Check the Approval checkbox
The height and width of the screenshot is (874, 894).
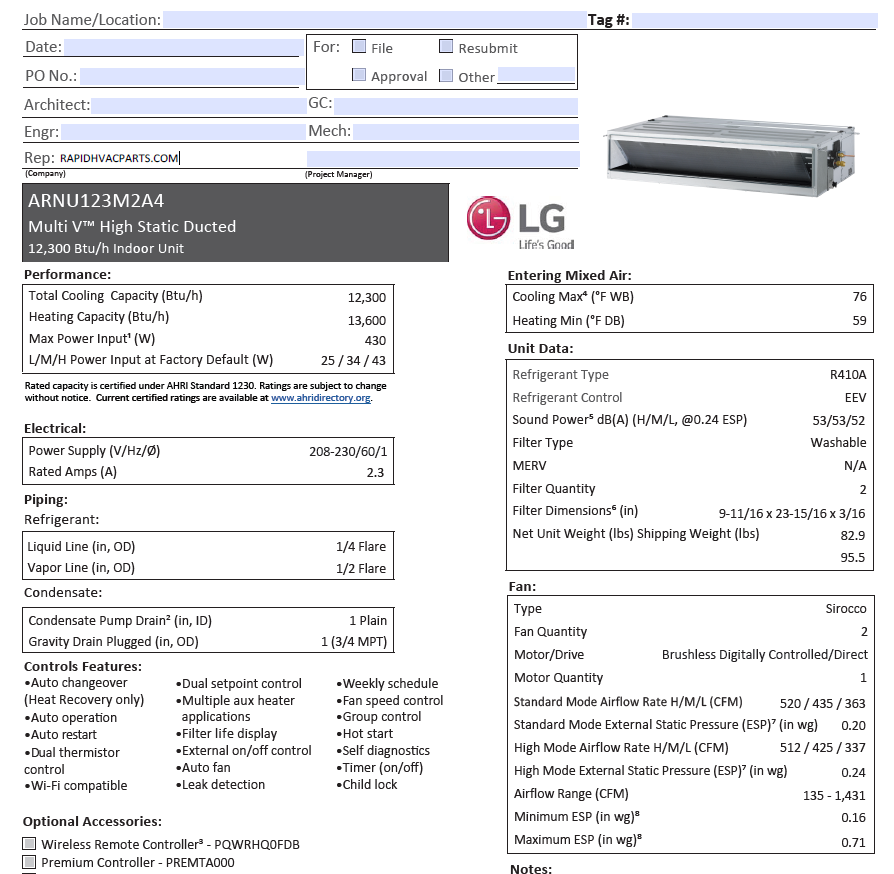click(x=359, y=75)
